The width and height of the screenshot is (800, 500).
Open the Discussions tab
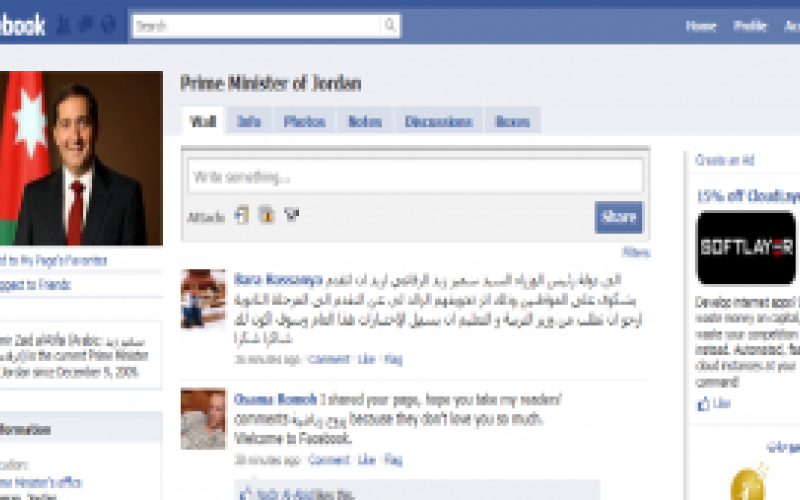(x=439, y=121)
